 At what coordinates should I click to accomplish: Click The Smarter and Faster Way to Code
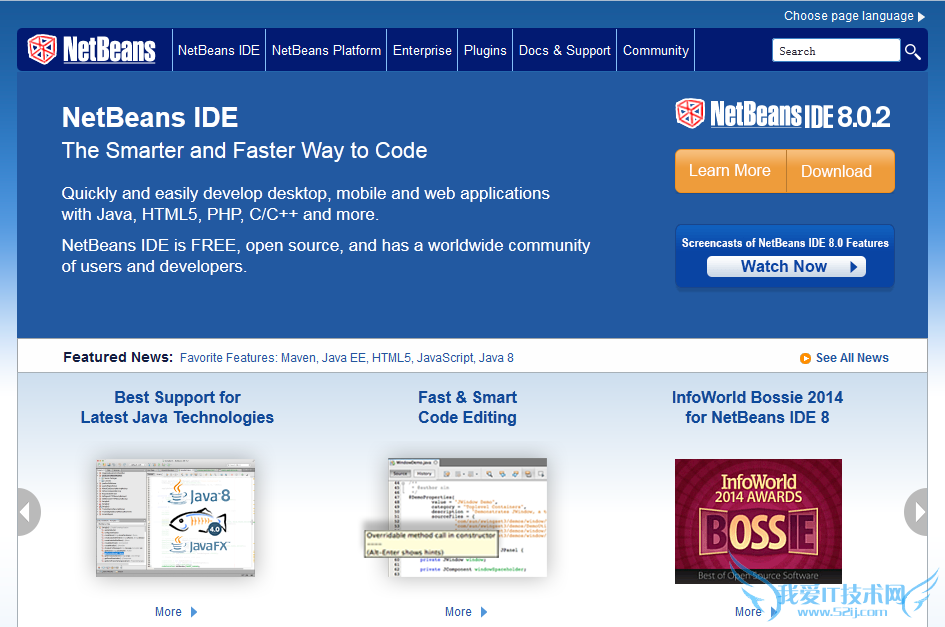click(x=245, y=151)
